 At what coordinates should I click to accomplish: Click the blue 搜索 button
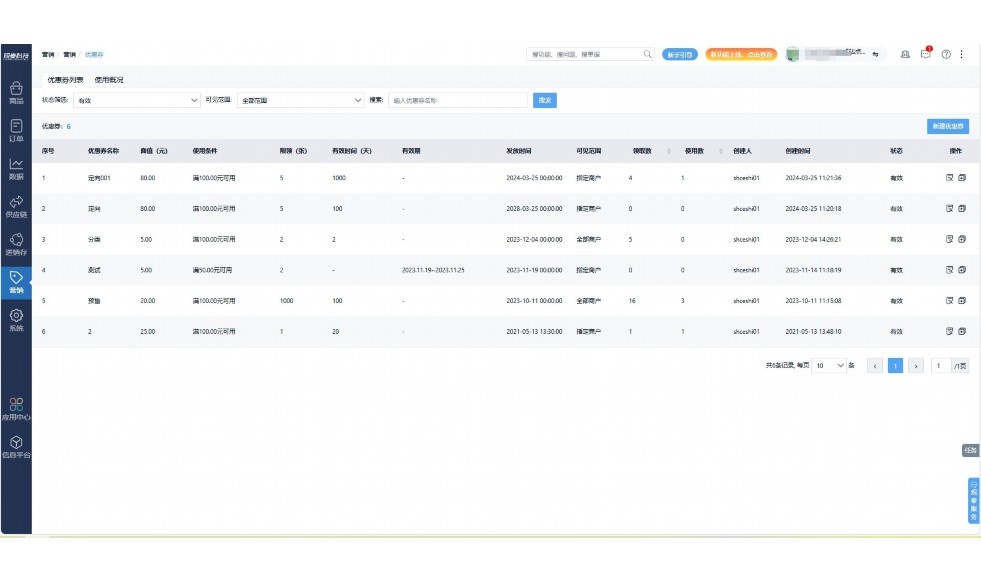[x=545, y=100]
